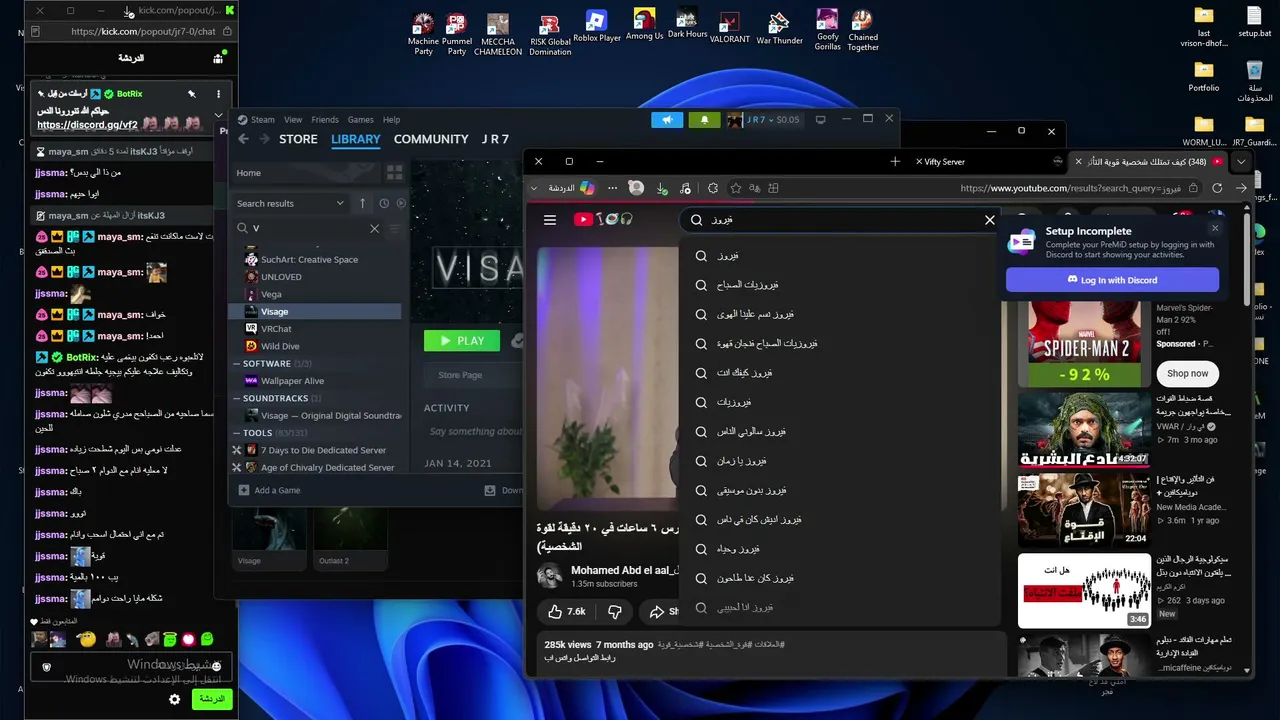Click Shop now on Spider-Man ad
Viewport: 1280px width, 720px height.
tap(1187, 373)
